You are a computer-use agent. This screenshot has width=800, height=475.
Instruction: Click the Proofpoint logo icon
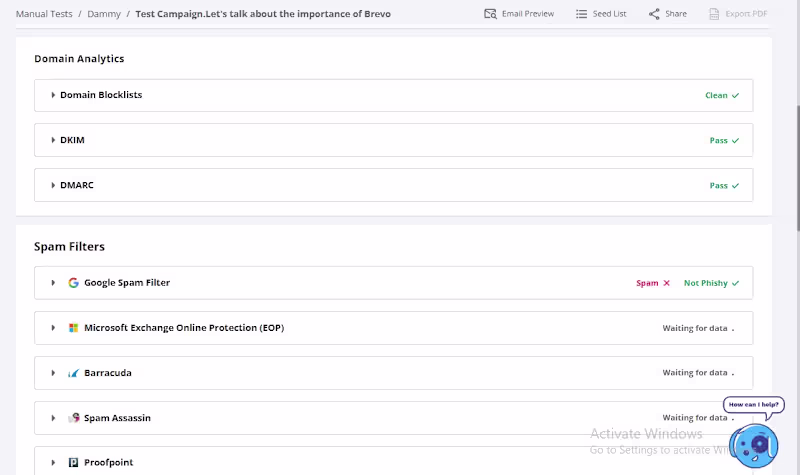[73, 463]
